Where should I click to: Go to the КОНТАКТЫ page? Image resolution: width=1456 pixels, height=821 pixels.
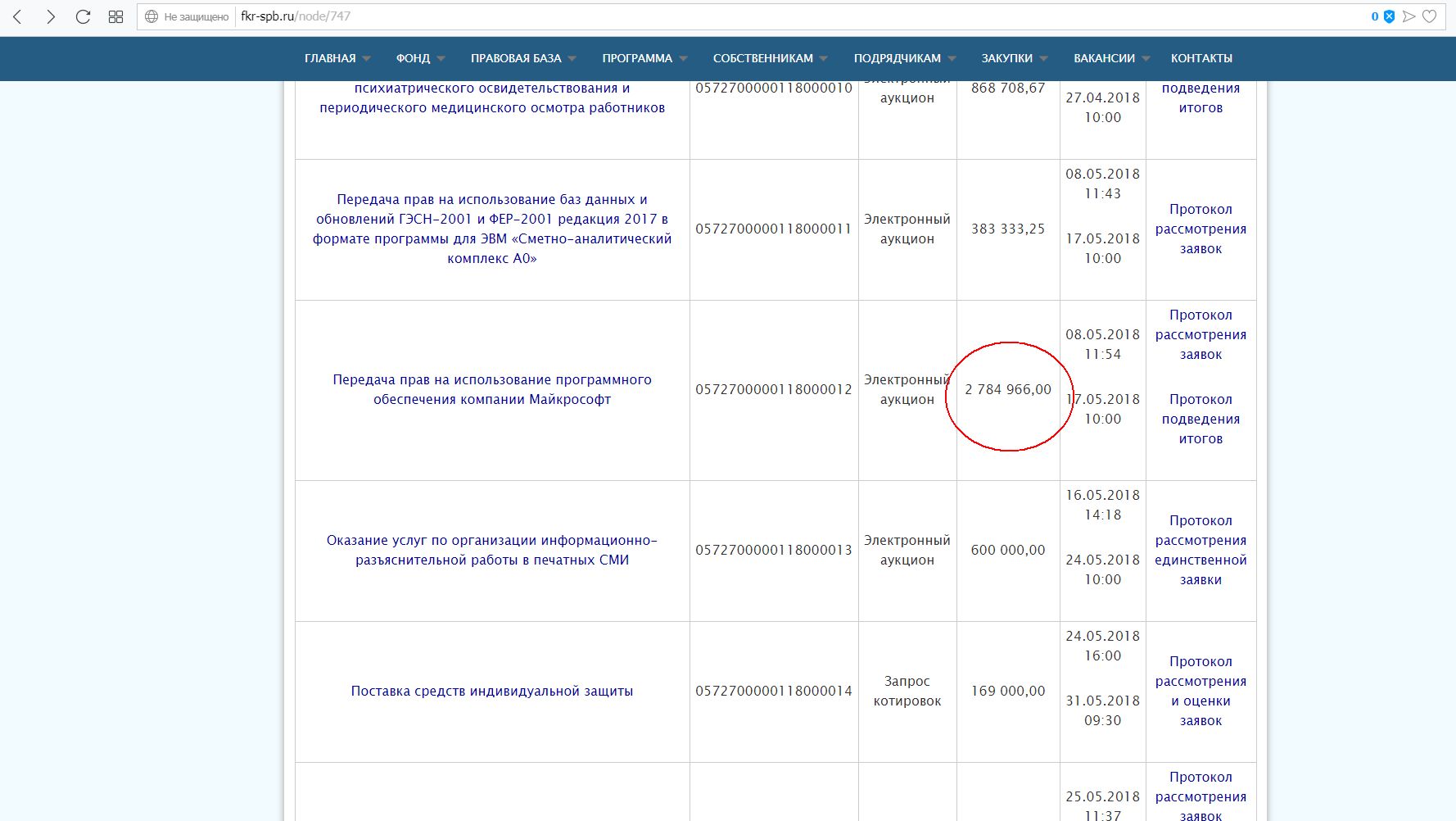[1201, 58]
